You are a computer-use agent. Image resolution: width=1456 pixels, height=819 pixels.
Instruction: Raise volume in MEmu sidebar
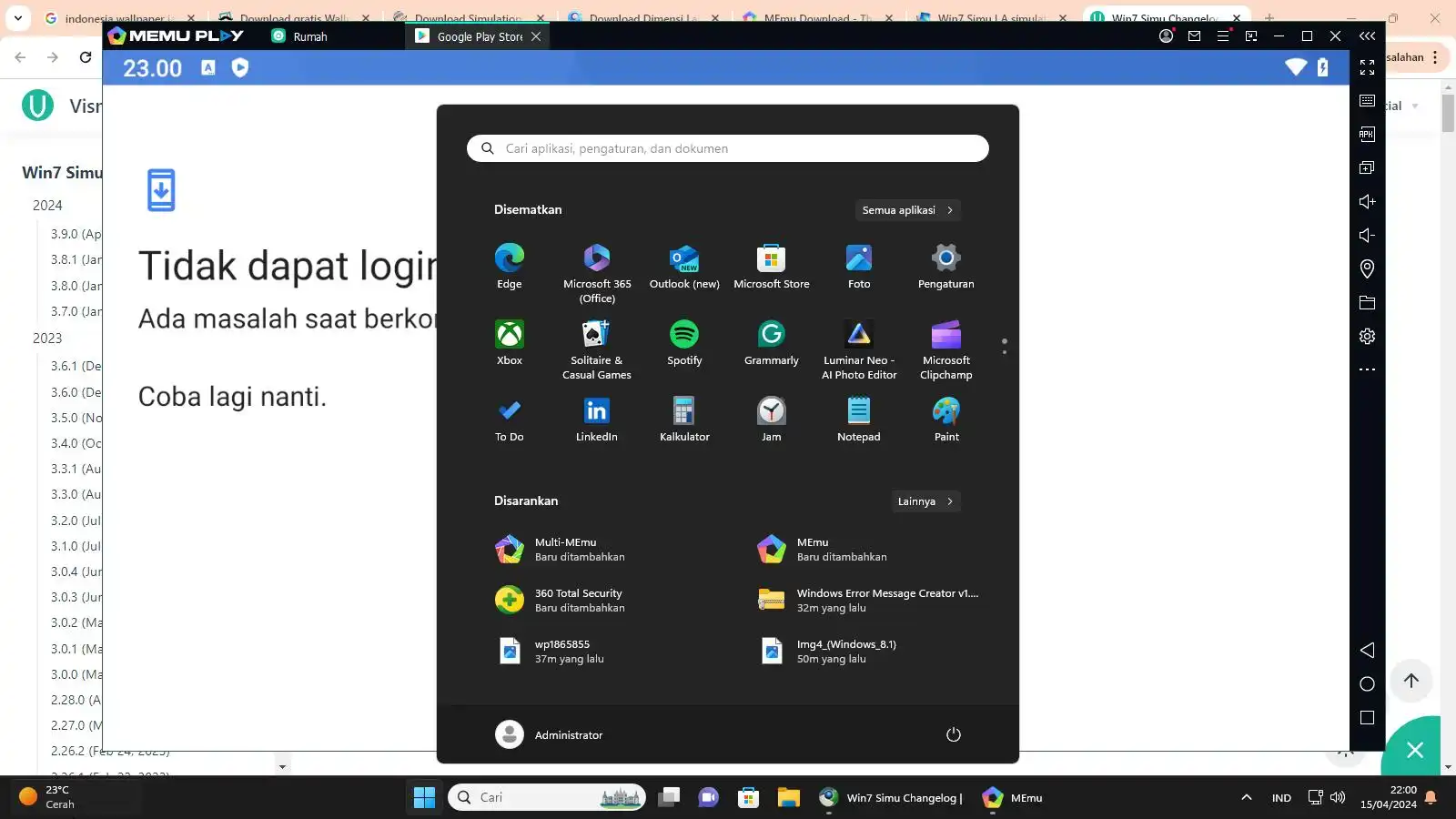[1367, 201]
